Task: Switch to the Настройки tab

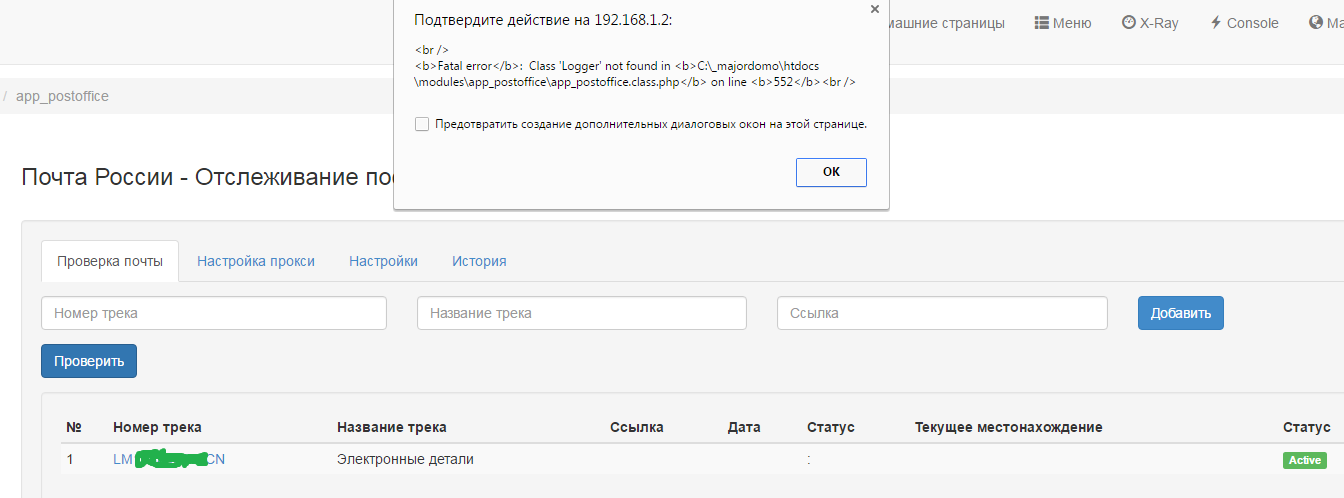Action: tap(383, 261)
